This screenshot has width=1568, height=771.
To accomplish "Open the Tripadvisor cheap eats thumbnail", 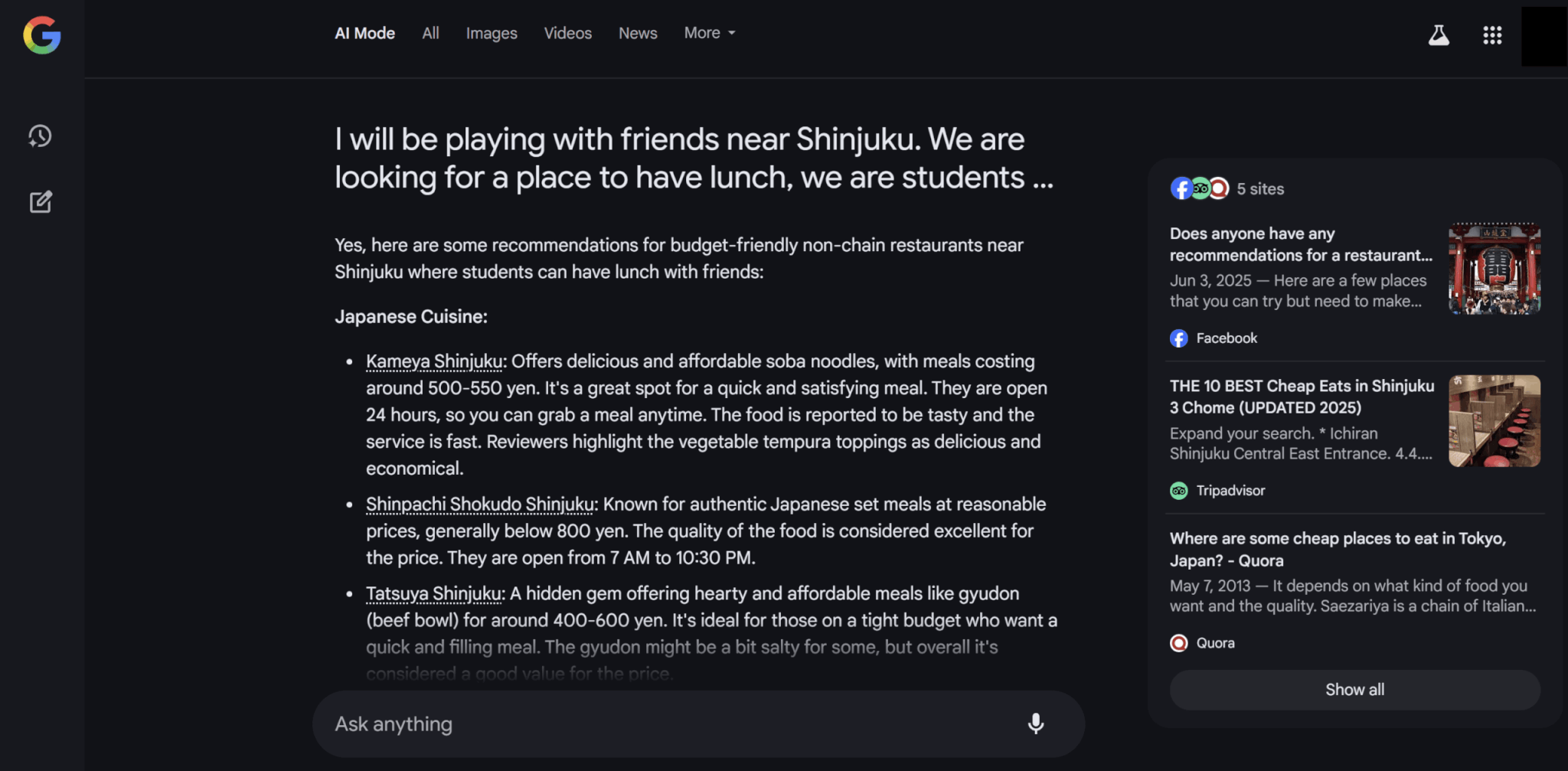I will point(1494,421).
